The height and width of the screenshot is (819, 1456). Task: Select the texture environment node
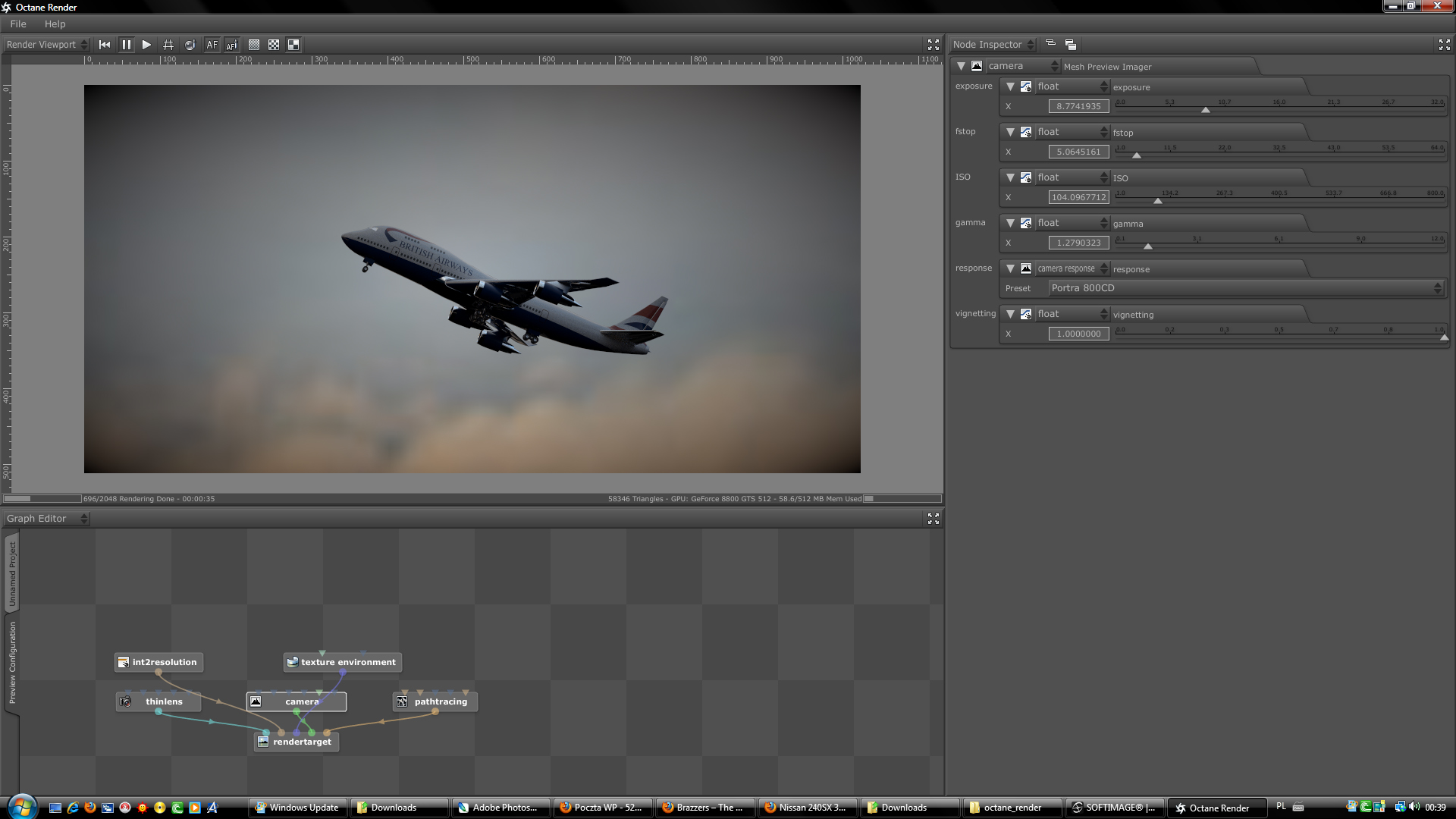coord(347,662)
